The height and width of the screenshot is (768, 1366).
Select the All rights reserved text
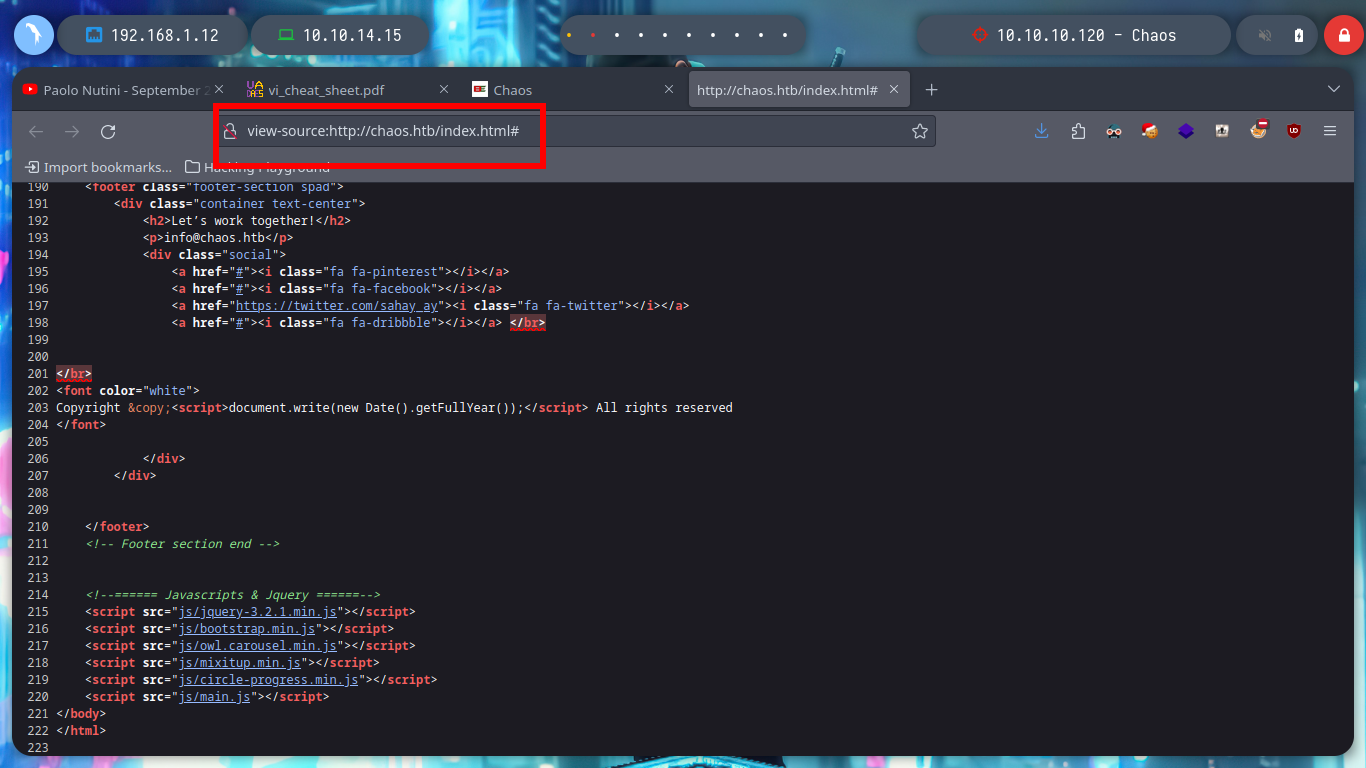[664, 408]
